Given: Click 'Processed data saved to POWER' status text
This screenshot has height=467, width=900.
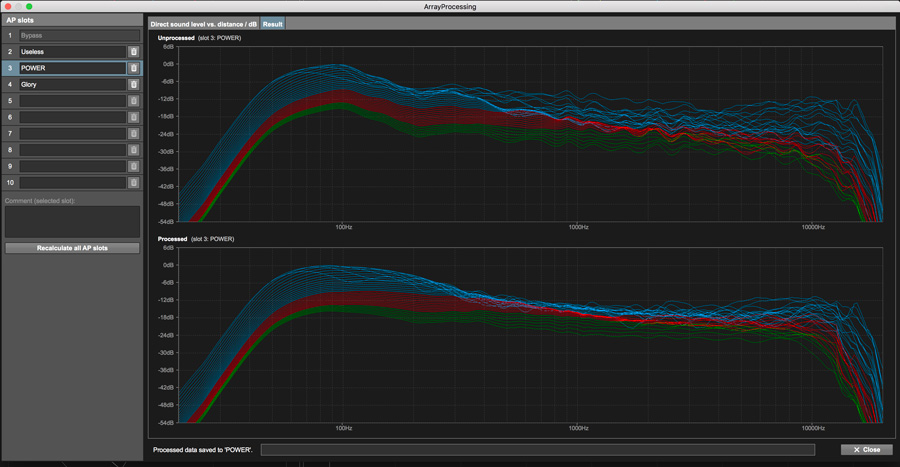Looking at the screenshot, I should [203, 450].
